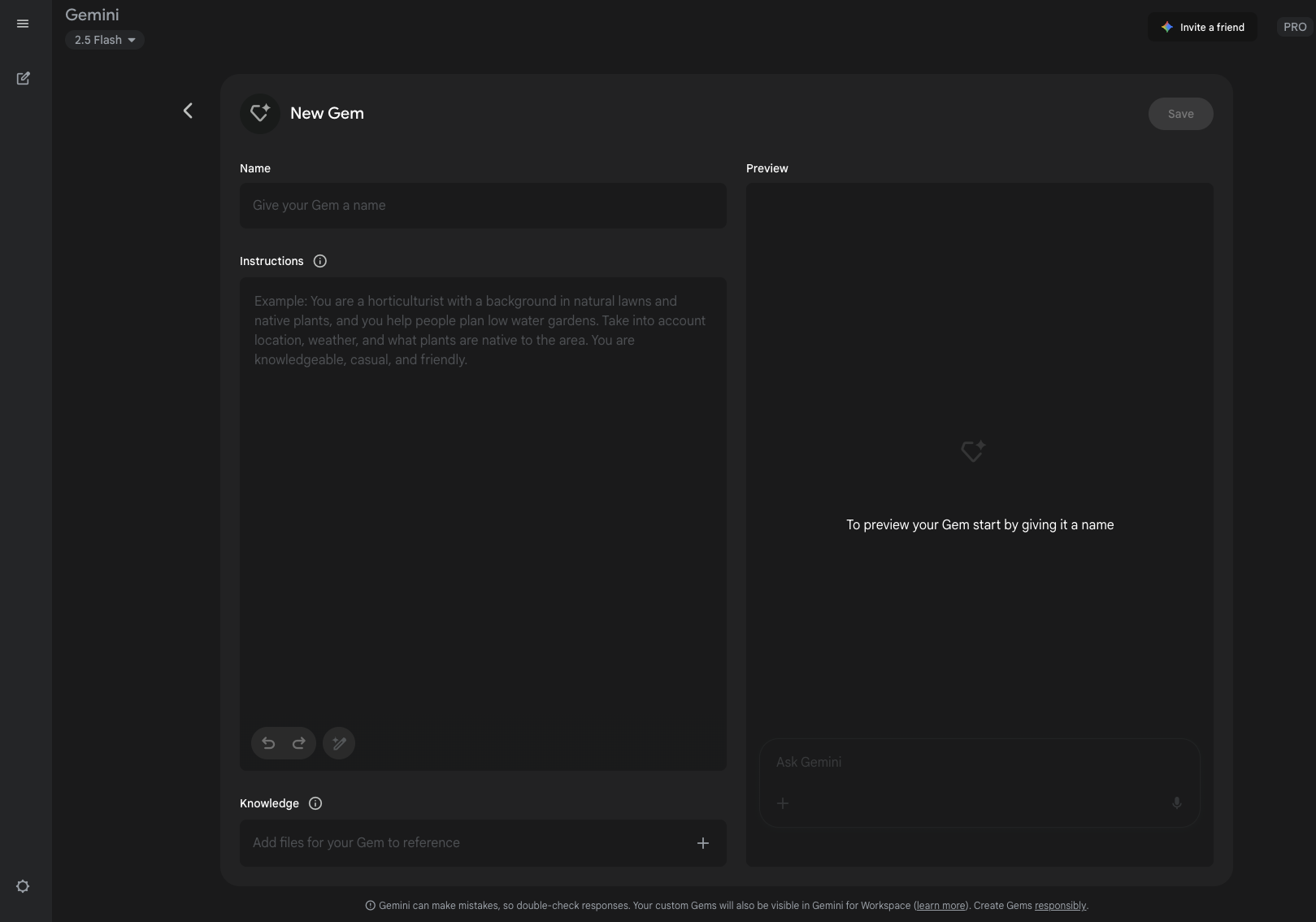This screenshot has width=1316, height=922.
Task: Click the New Gem heart avatar icon
Action: [x=260, y=114]
